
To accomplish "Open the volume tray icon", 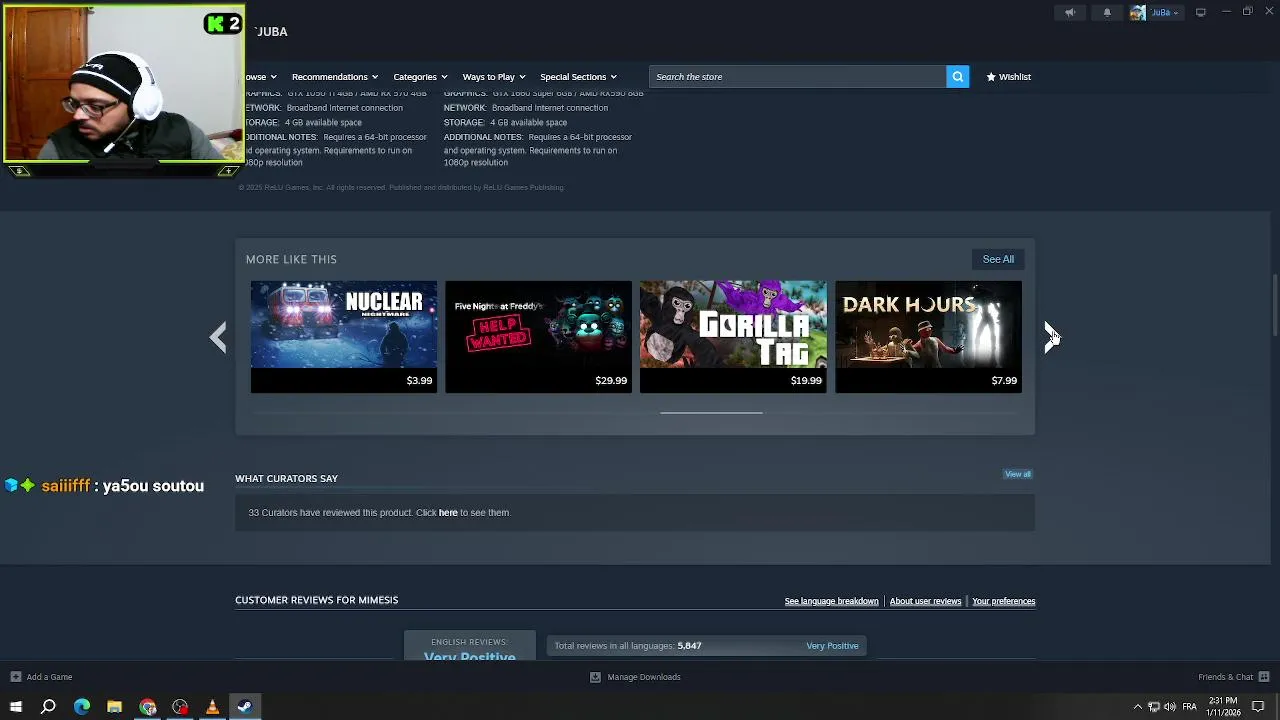I will click(1169, 707).
